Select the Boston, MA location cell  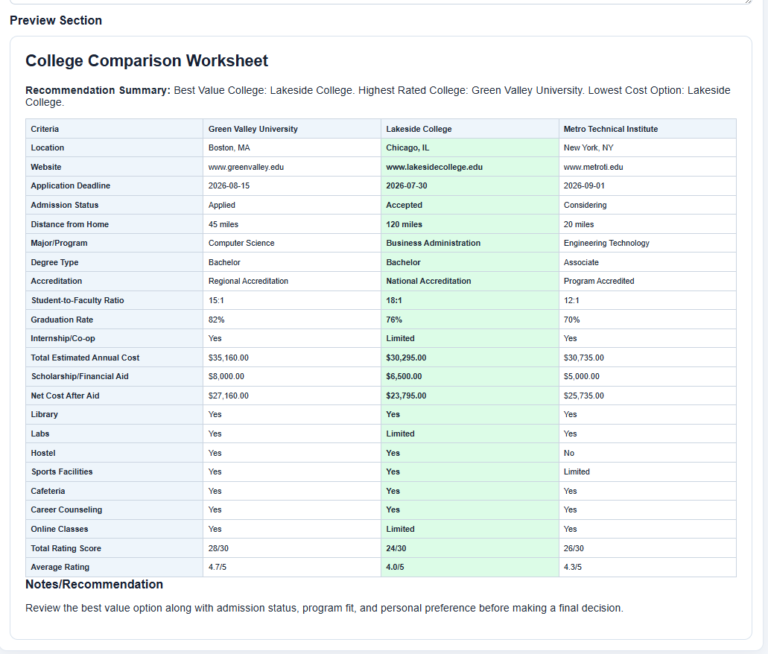[292, 148]
